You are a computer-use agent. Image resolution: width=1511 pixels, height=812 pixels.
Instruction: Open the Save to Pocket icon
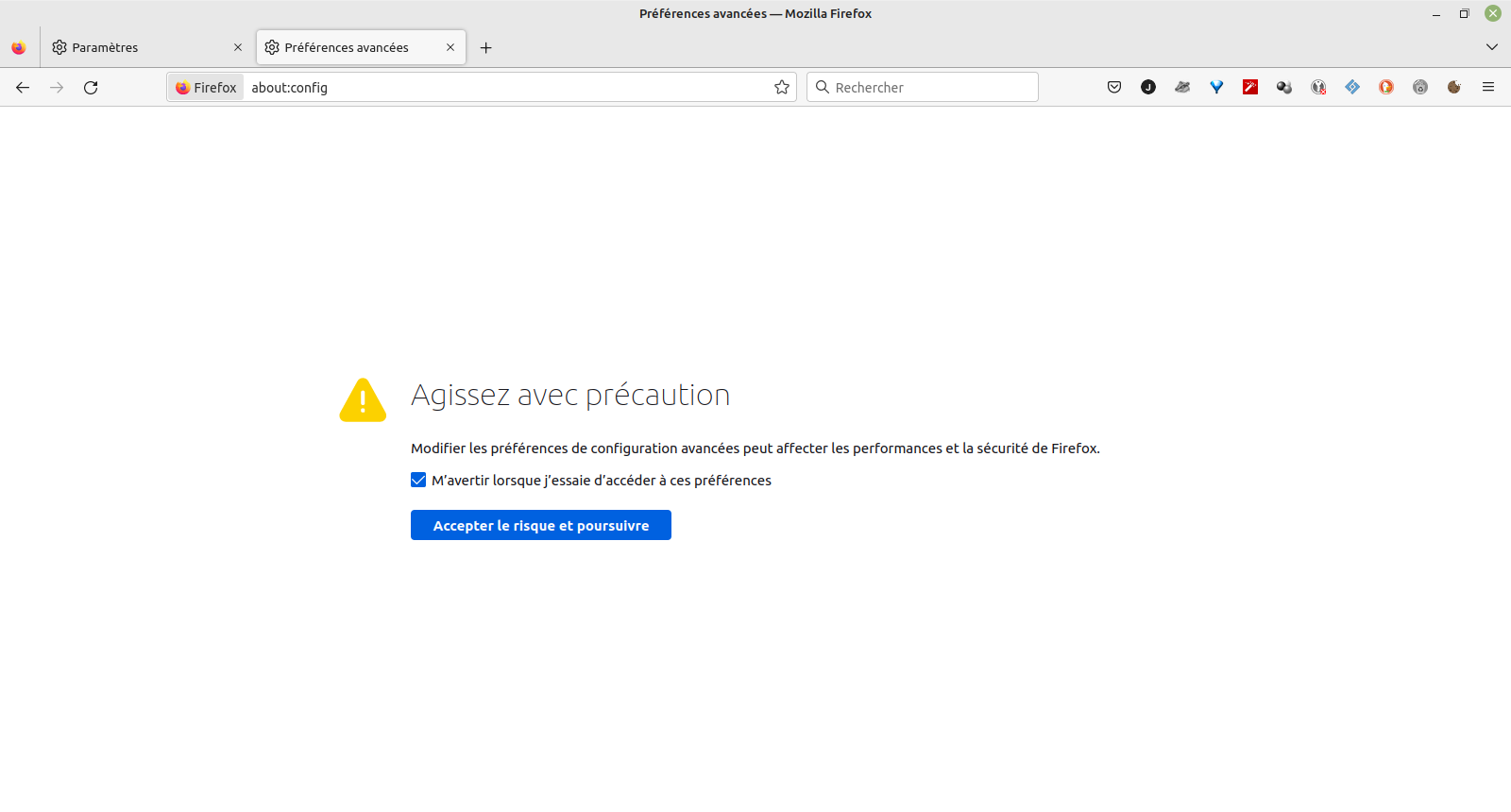[x=1114, y=87]
